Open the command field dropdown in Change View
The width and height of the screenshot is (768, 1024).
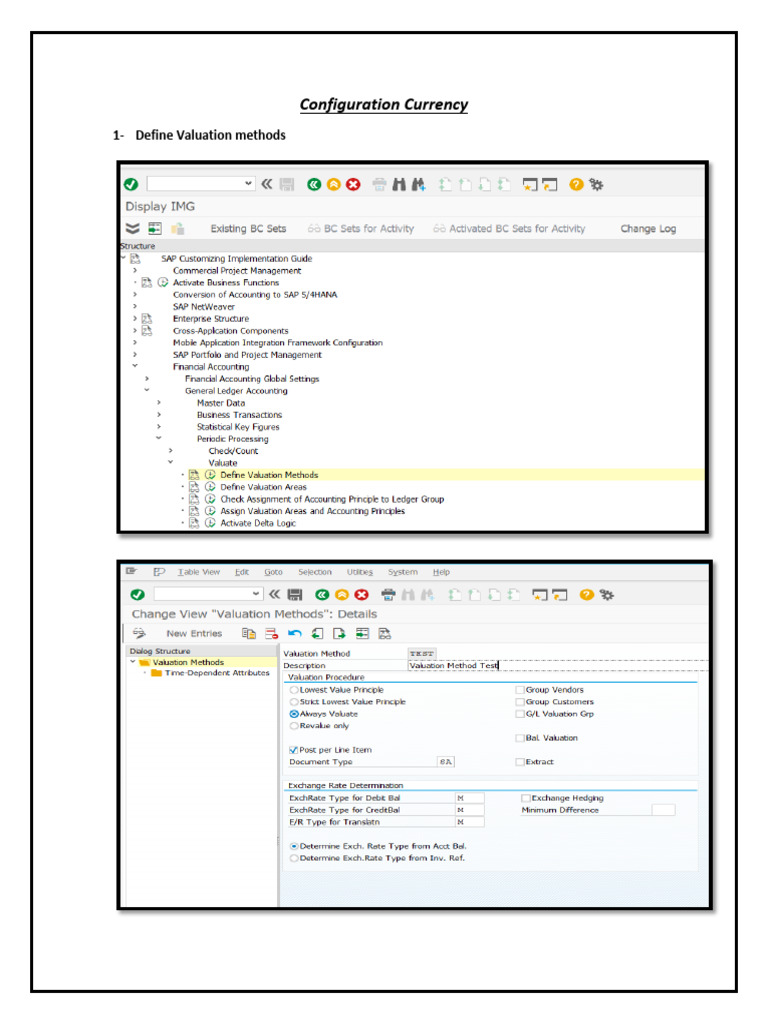click(x=256, y=594)
